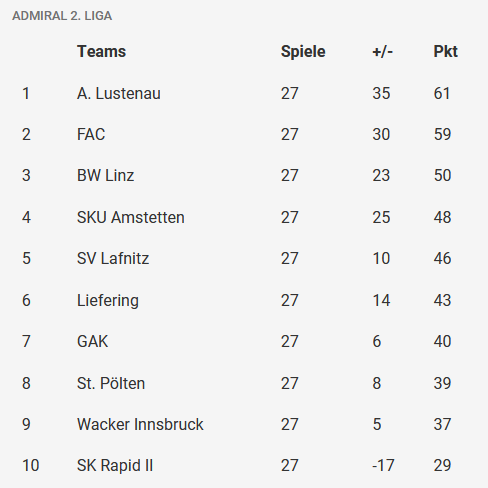The image size is (488, 488).
Task: Open the ADMIRAL 2. LIGA heading
Action: [x=62, y=16]
